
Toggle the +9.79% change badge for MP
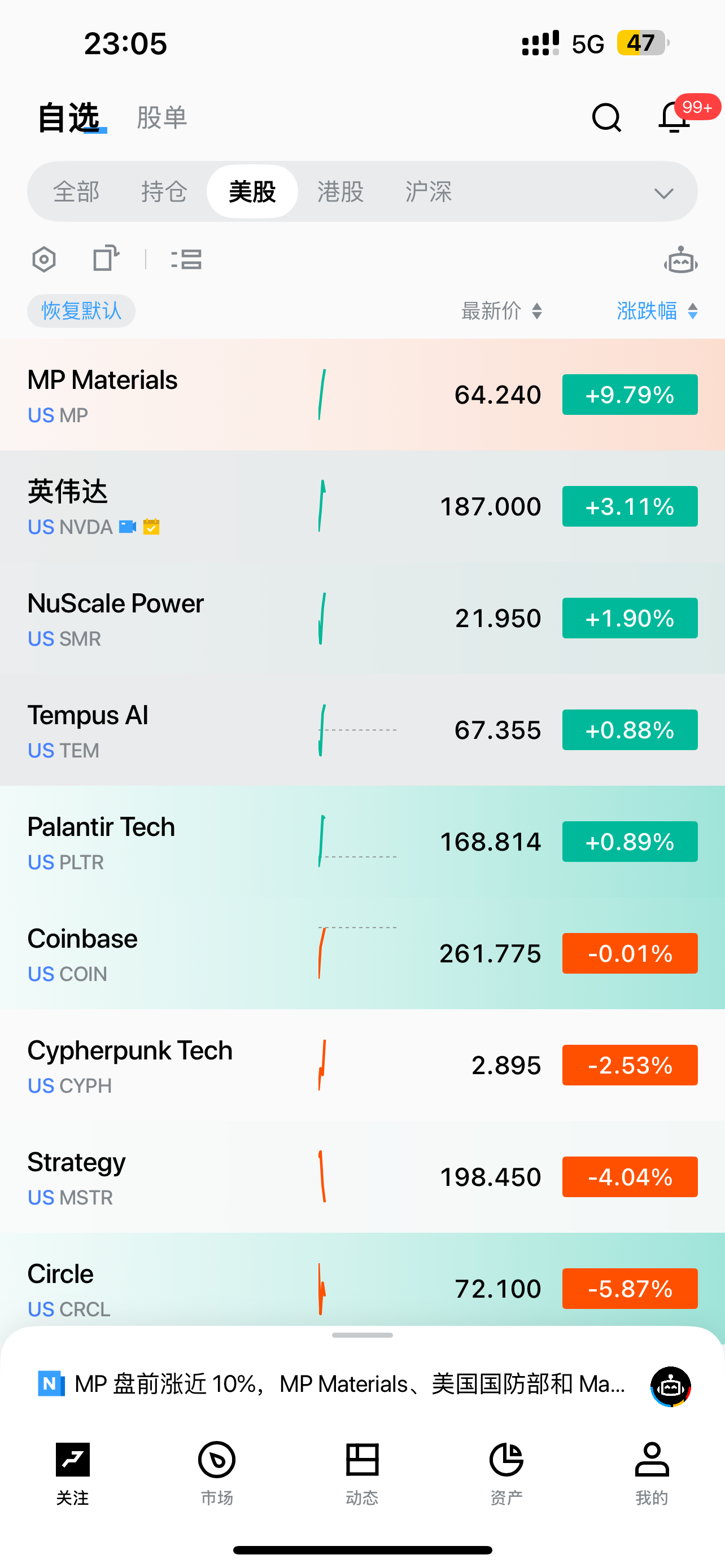click(x=630, y=395)
